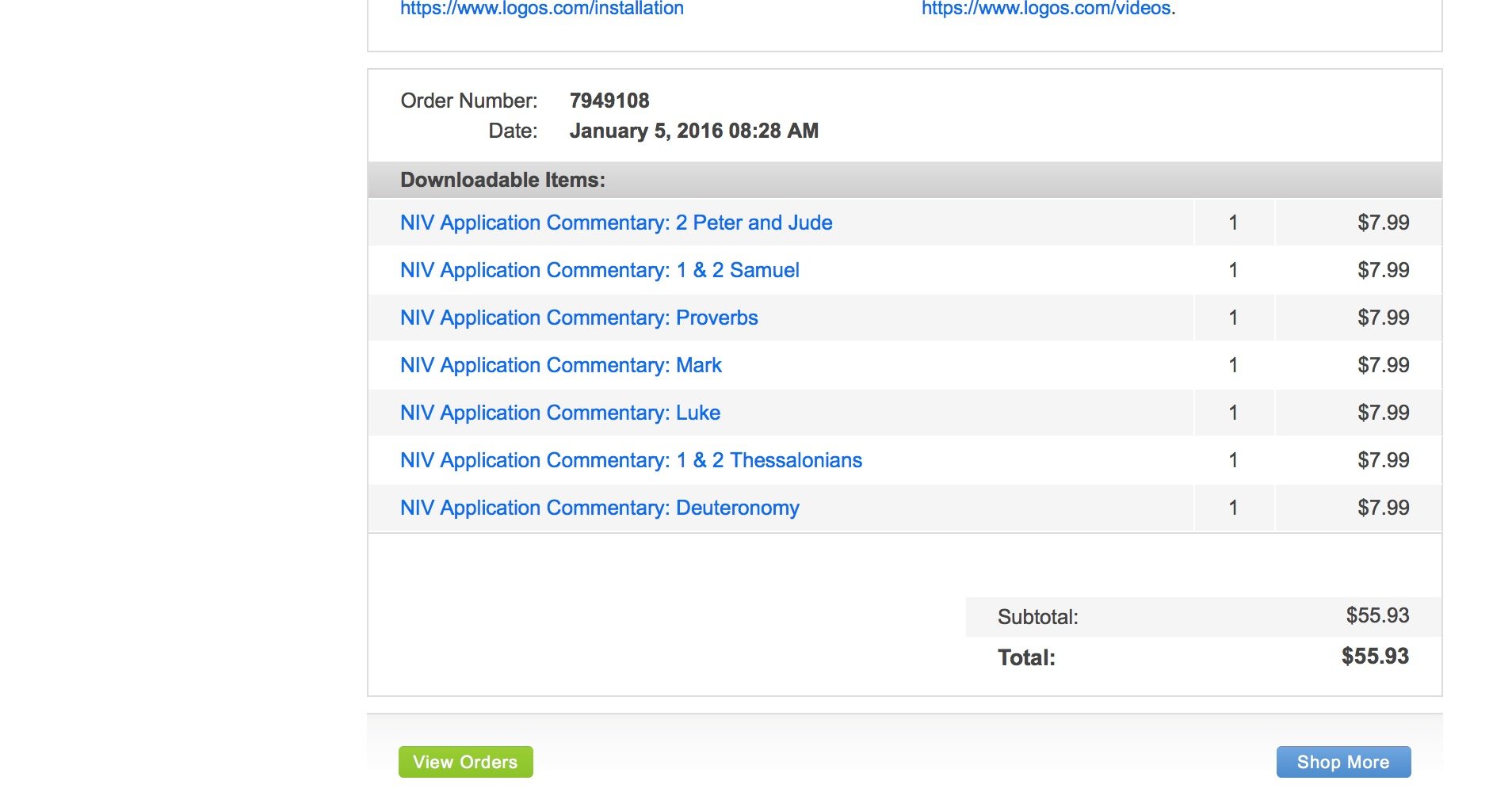Screen dimensions: 1512x792
Task: Click the $7.99 price in Proverbs row
Action: point(1383,318)
